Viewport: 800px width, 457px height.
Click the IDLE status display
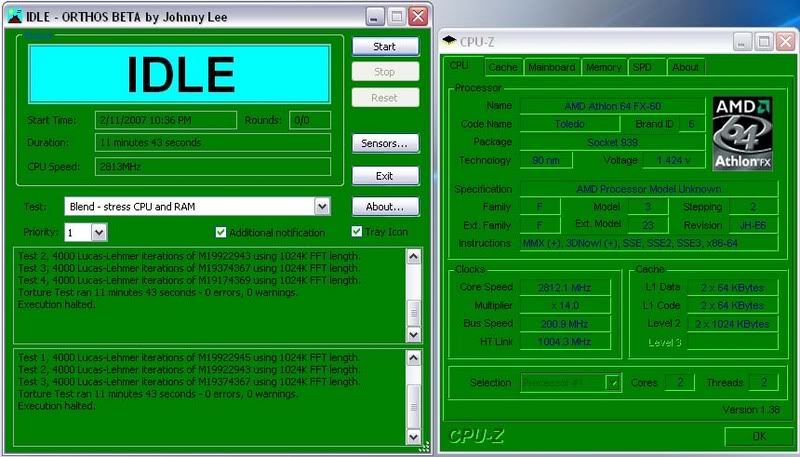(x=180, y=74)
